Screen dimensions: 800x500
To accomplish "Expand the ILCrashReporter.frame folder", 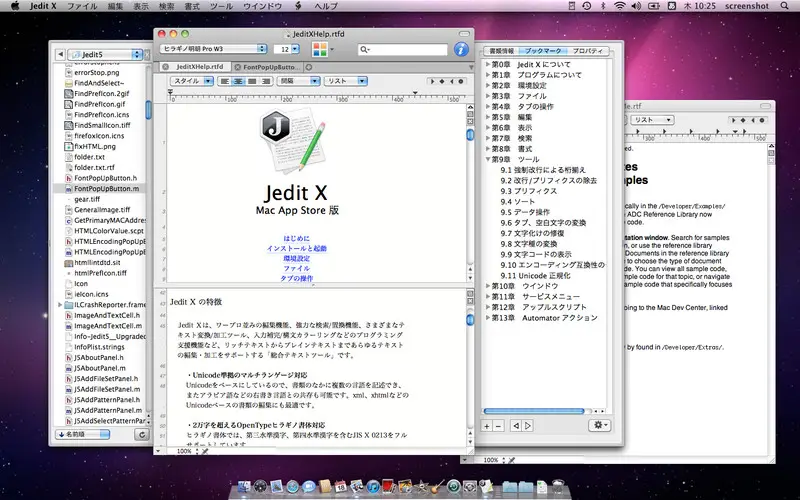I will coord(60,305).
